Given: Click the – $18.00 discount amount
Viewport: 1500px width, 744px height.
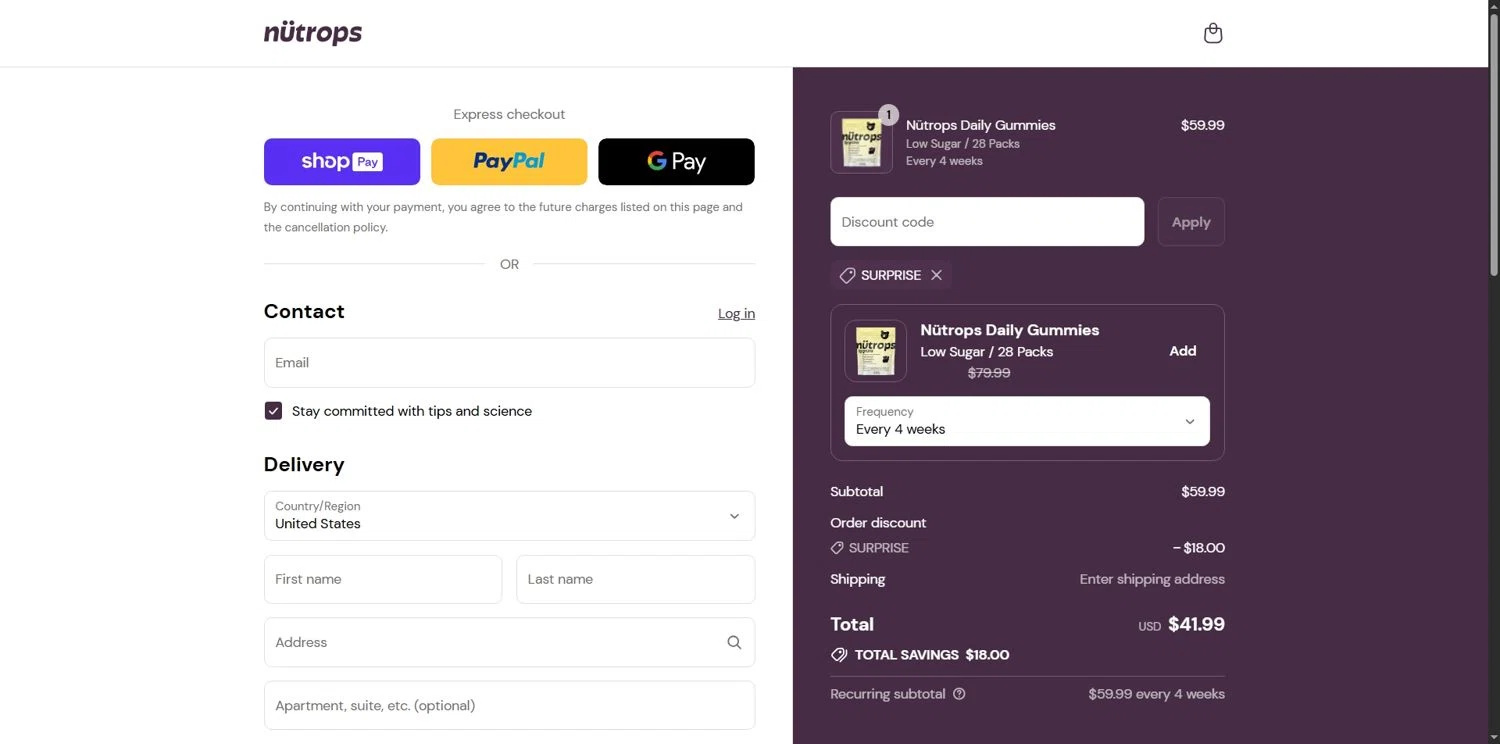Looking at the screenshot, I should coord(1199,548).
